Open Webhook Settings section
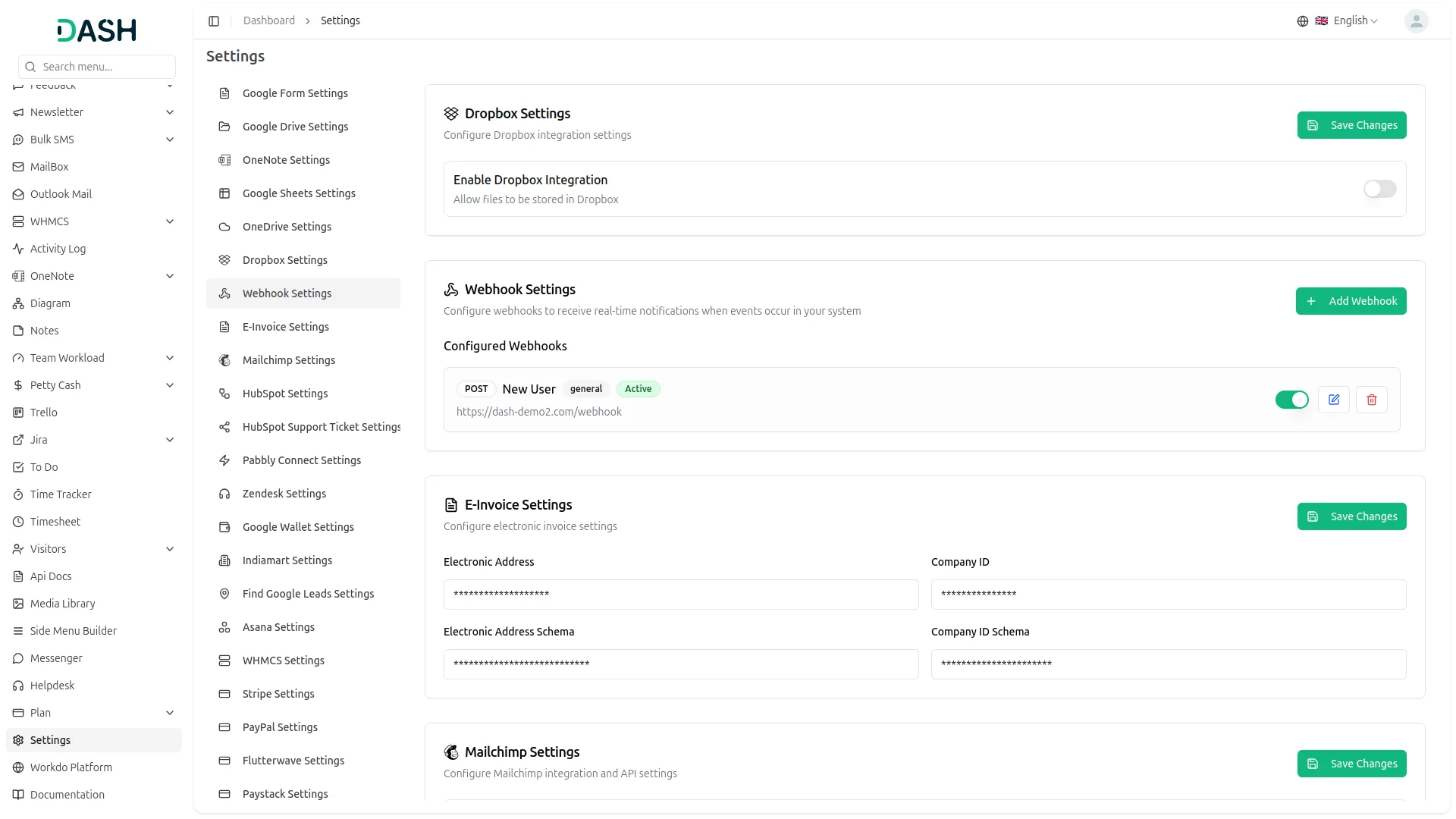This screenshot has height=819, width=1456. pyautogui.click(x=303, y=293)
